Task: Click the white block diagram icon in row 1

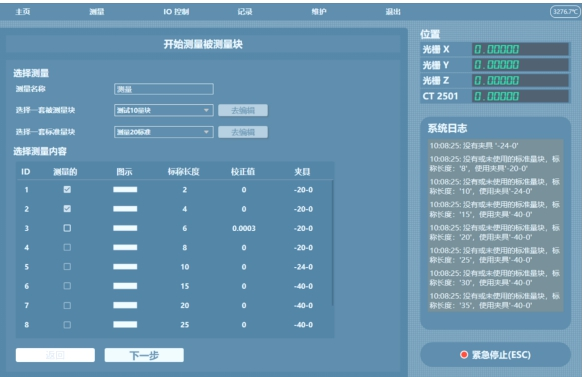Action: click(125, 190)
